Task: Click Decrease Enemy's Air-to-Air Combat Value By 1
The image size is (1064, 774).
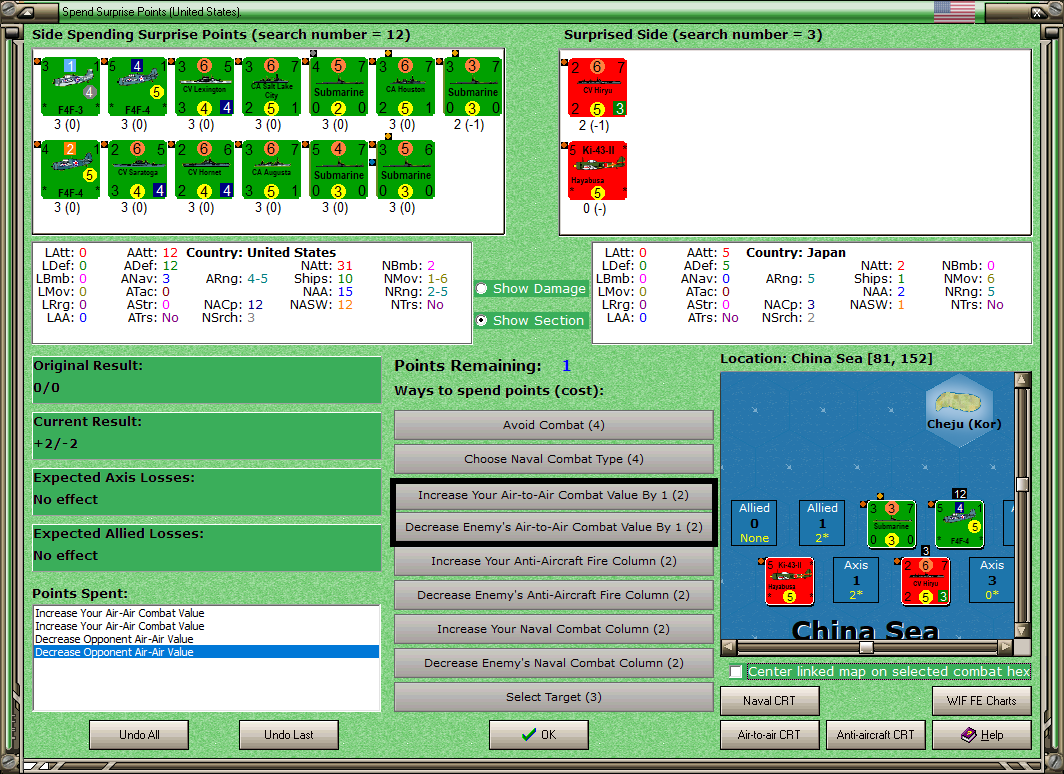Action: [553, 527]
